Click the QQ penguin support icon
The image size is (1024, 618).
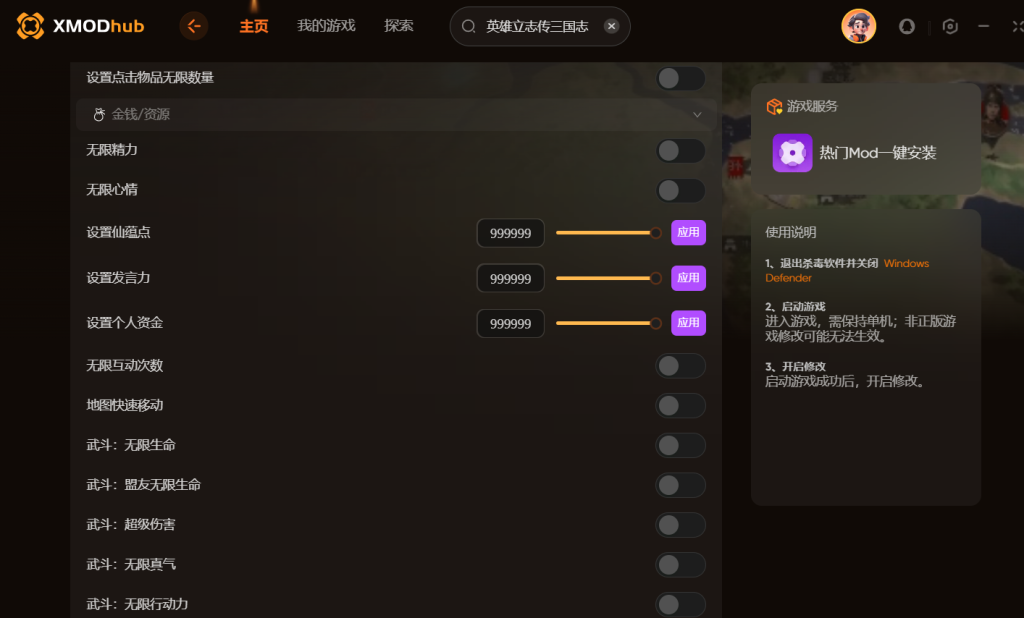click(x=907, y=27)
